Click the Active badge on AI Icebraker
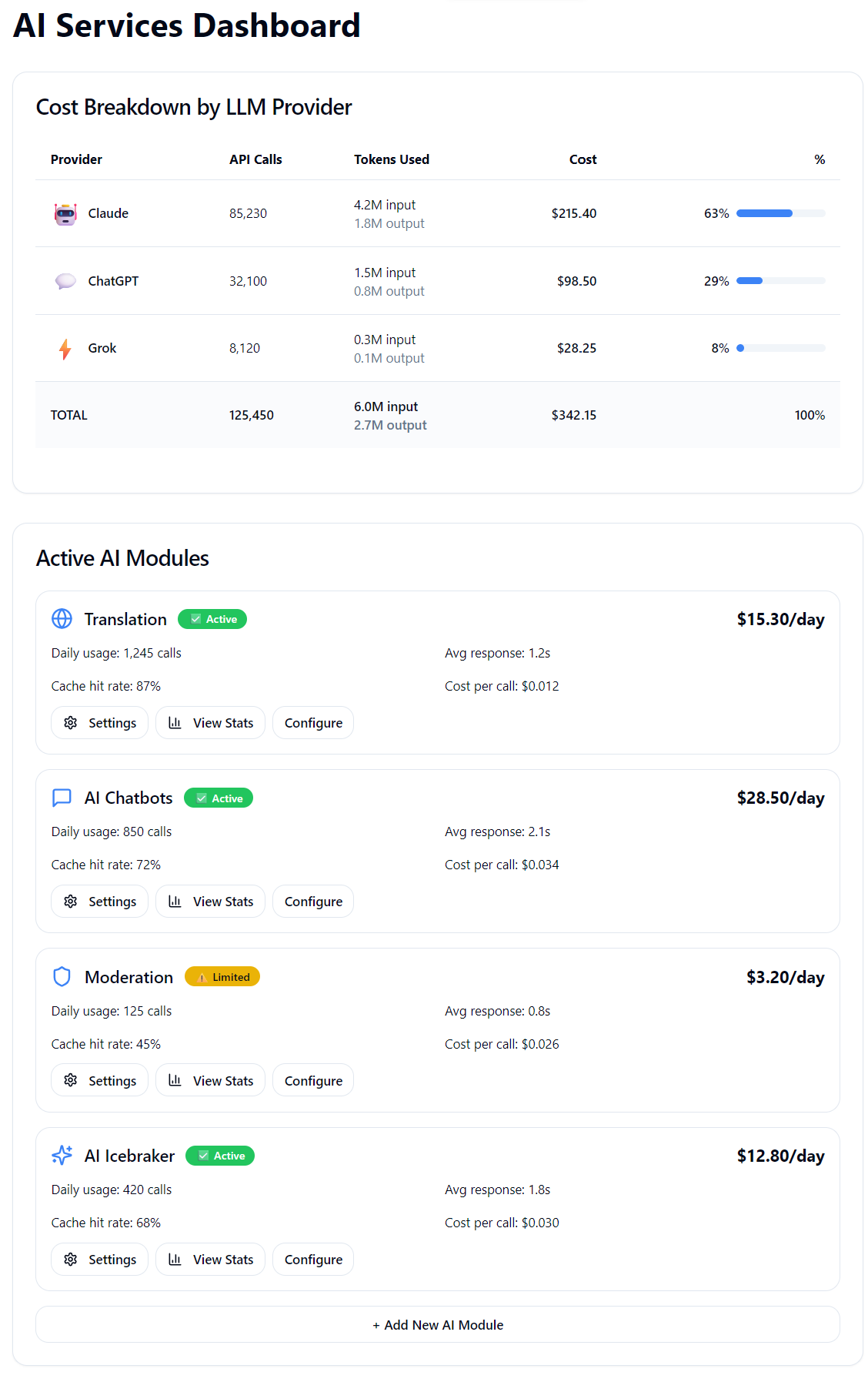The image size is (868, 1382). 220,1156
